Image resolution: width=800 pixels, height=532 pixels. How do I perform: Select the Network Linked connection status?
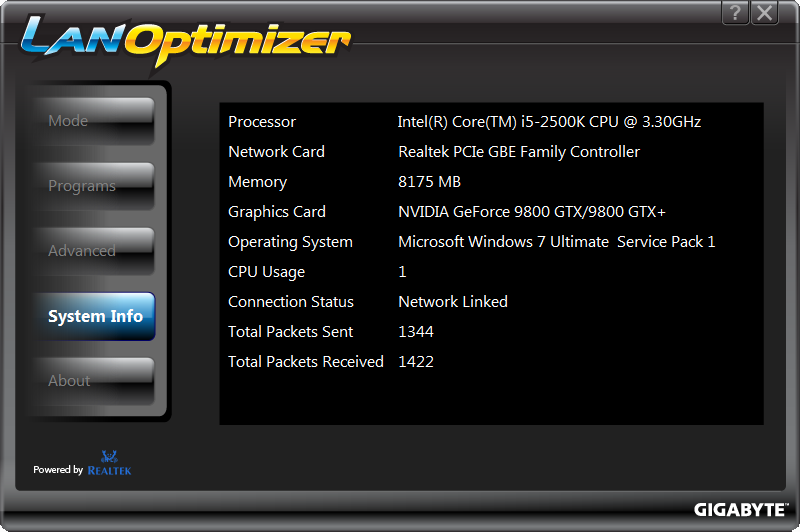point(452,302)
